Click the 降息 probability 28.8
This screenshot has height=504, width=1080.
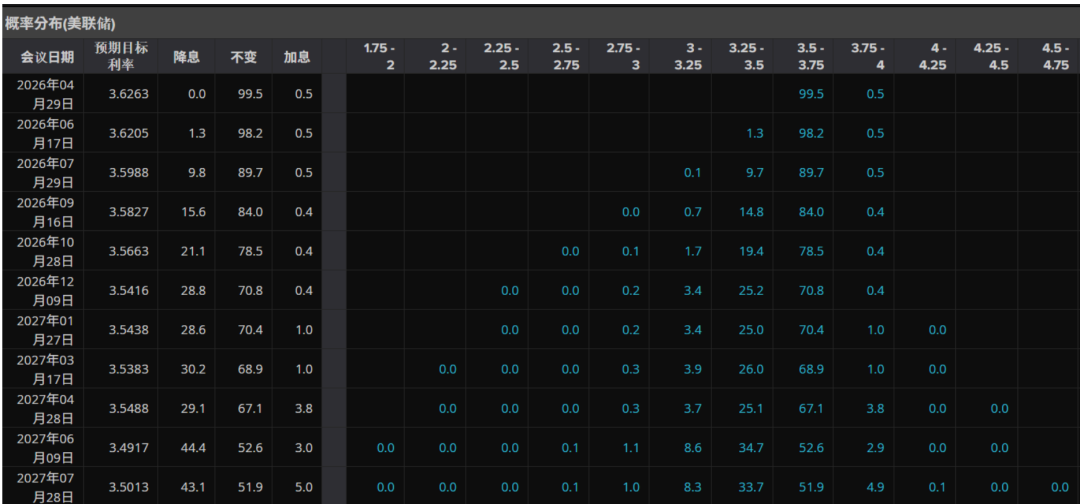[194, 291]
